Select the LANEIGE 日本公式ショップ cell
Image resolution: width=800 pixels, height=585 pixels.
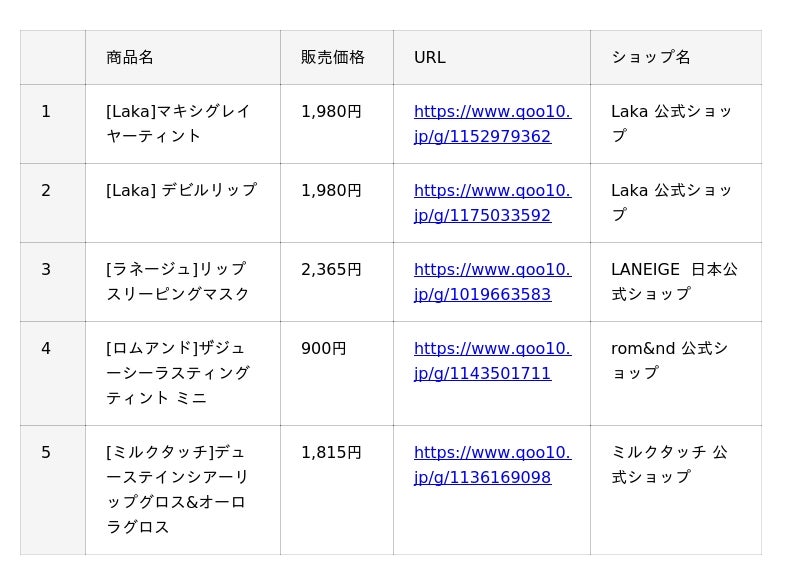coord(674,282)
